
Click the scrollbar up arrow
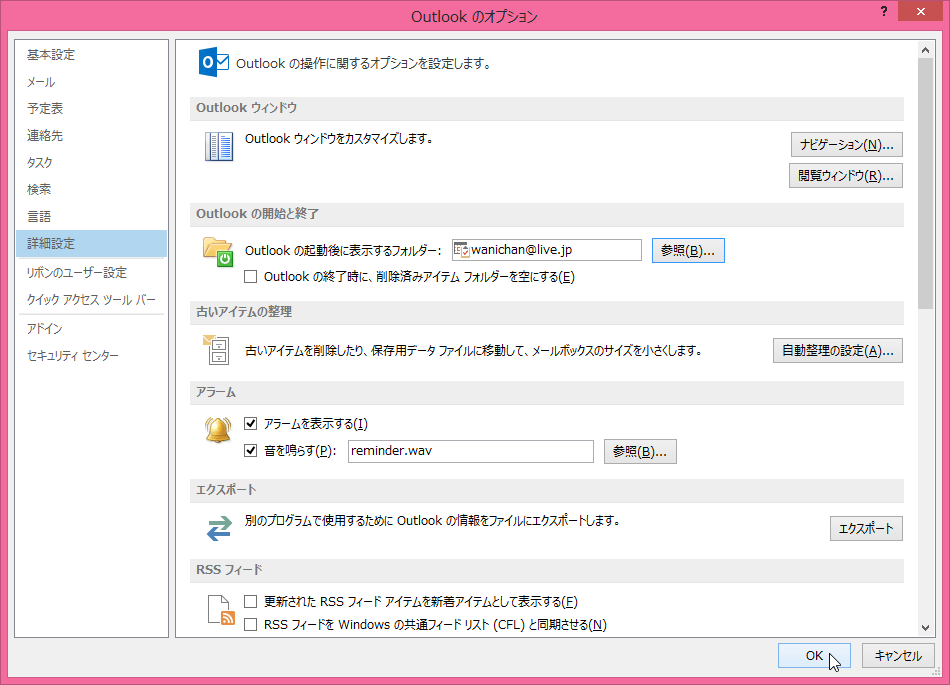click(x=925, y=50)
